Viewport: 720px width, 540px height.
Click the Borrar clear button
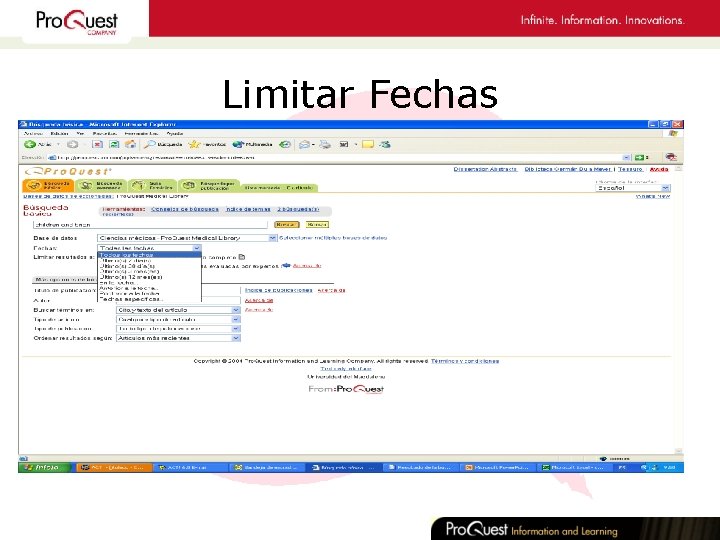[x=317, y=225]
